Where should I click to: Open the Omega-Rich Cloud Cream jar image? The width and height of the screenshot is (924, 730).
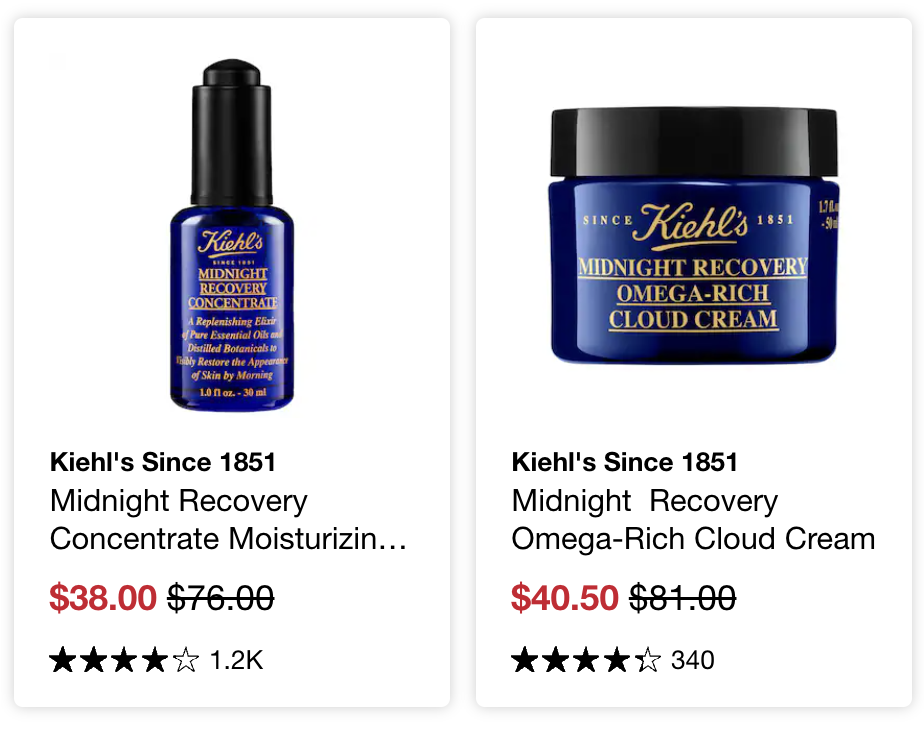(694, 234)
